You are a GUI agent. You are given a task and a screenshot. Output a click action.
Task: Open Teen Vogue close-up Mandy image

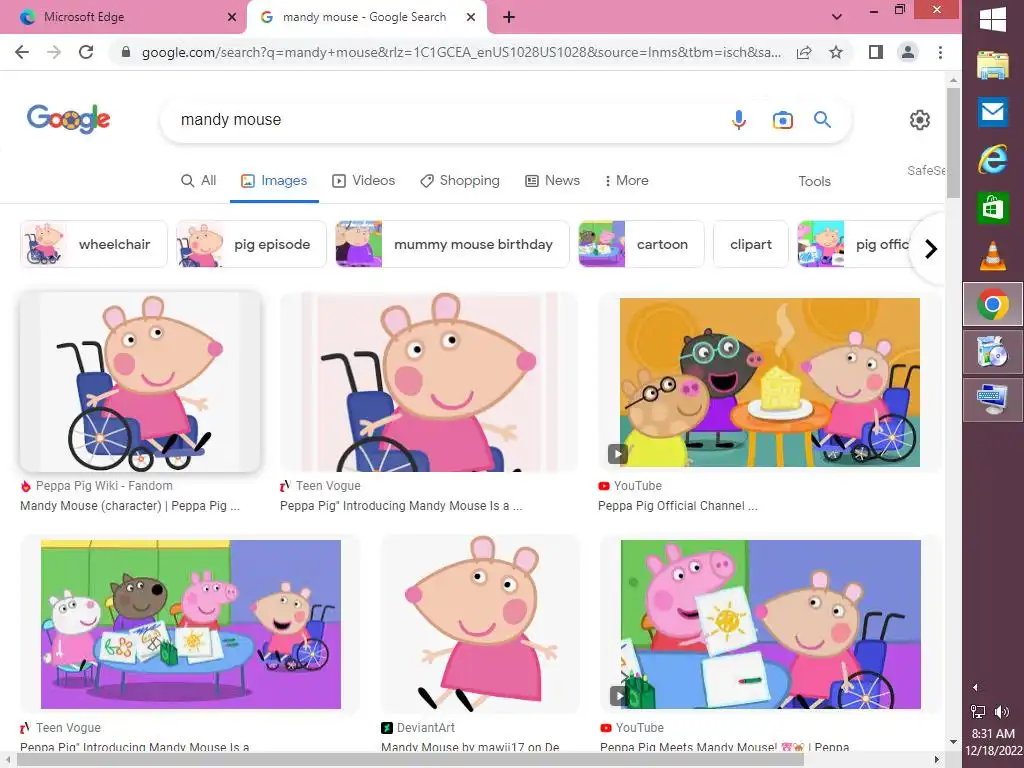coord(429,382)
